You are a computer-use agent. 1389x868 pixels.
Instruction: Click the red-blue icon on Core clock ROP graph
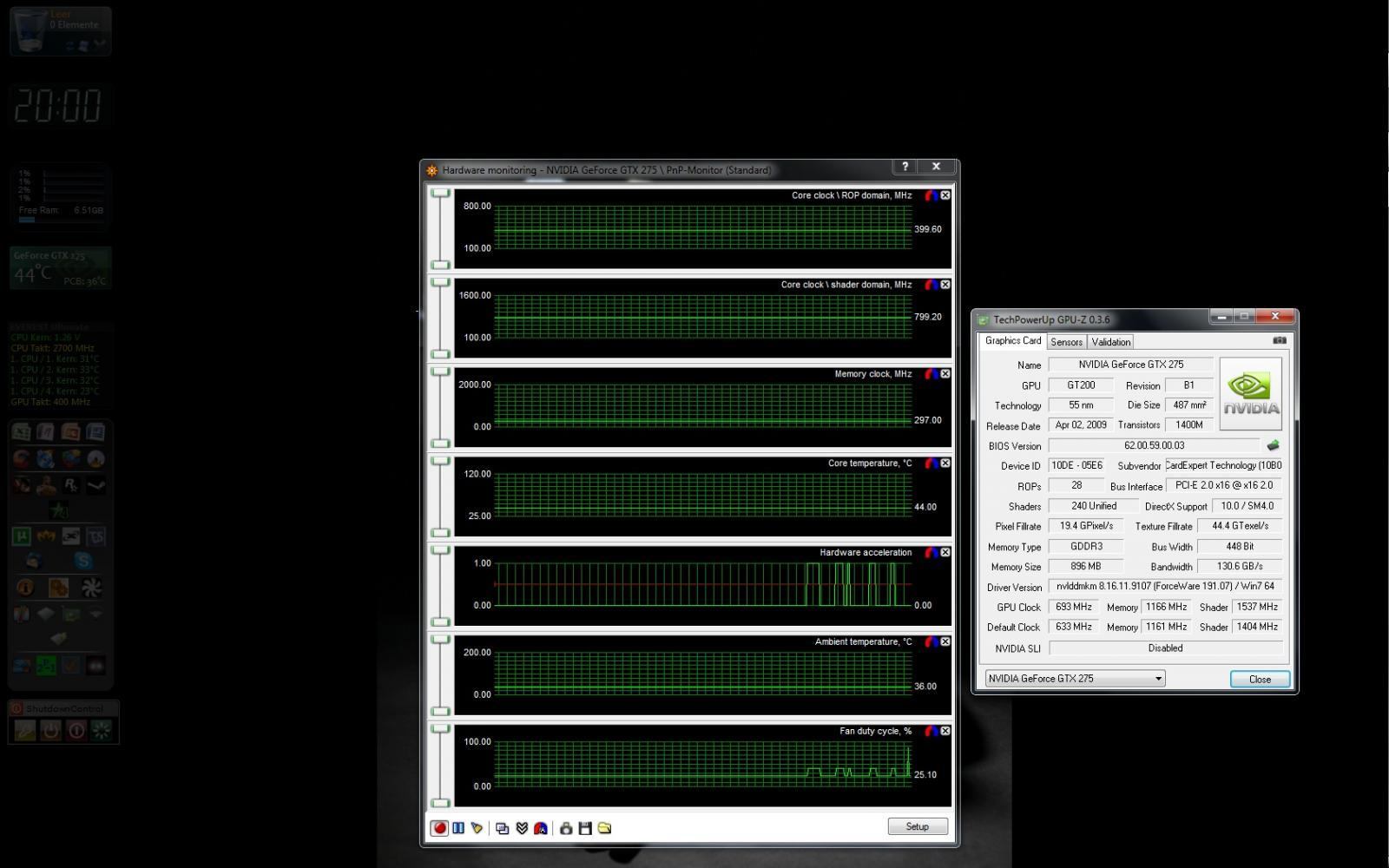tap(931, 195)
